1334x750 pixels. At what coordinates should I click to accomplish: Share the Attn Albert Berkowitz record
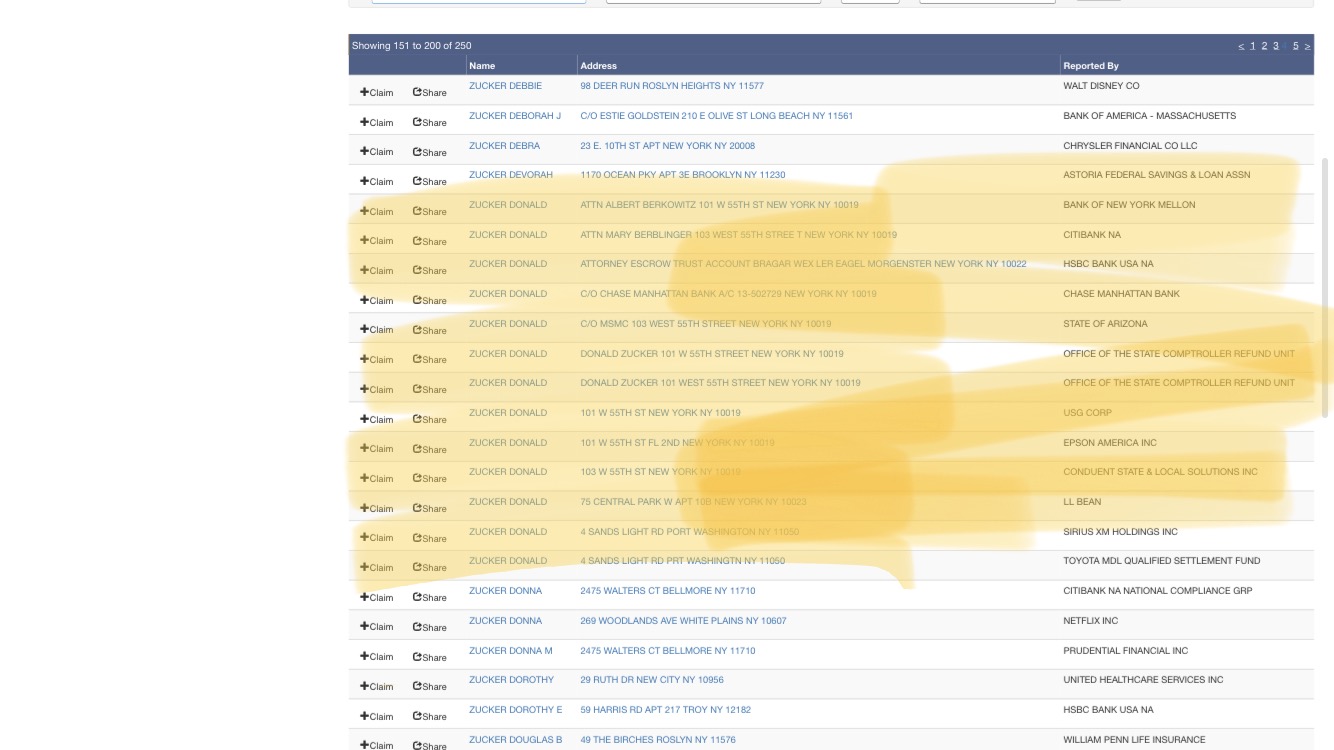click(430, 211)
